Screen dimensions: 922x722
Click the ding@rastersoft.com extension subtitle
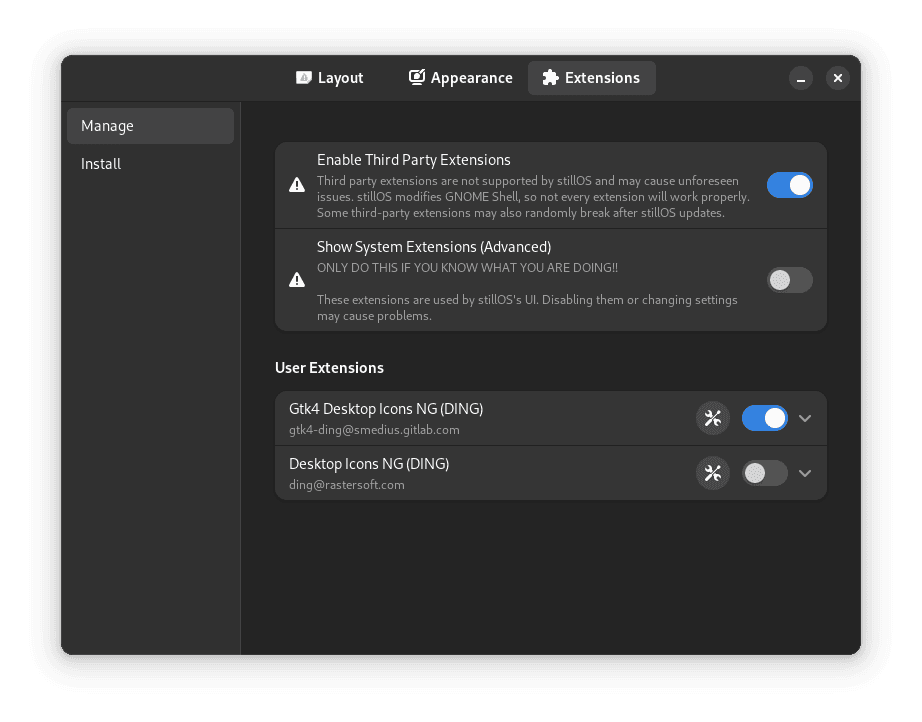click(346, 485)
